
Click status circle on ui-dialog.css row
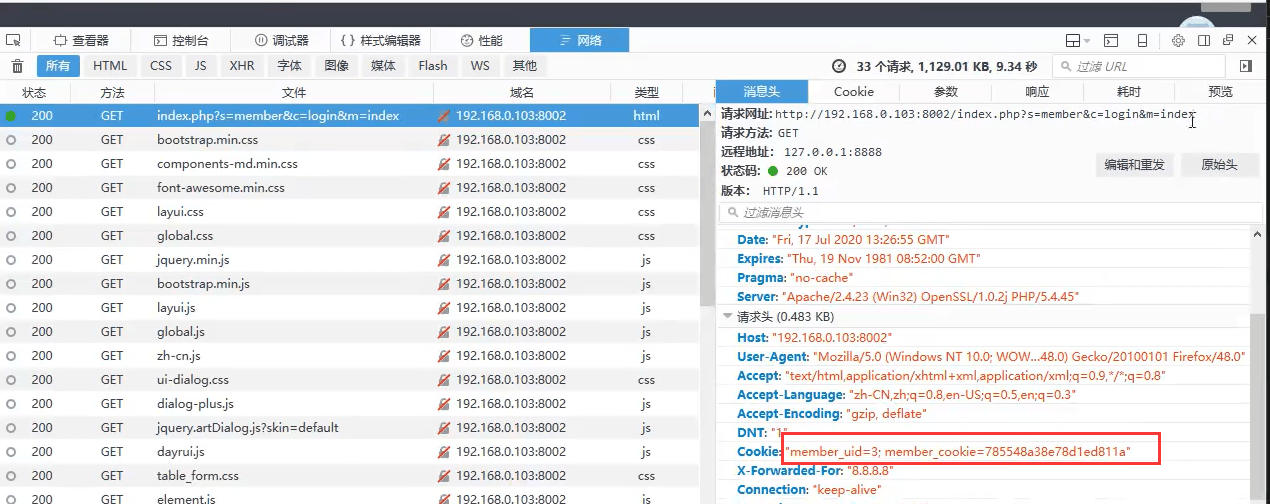[11, 380]
